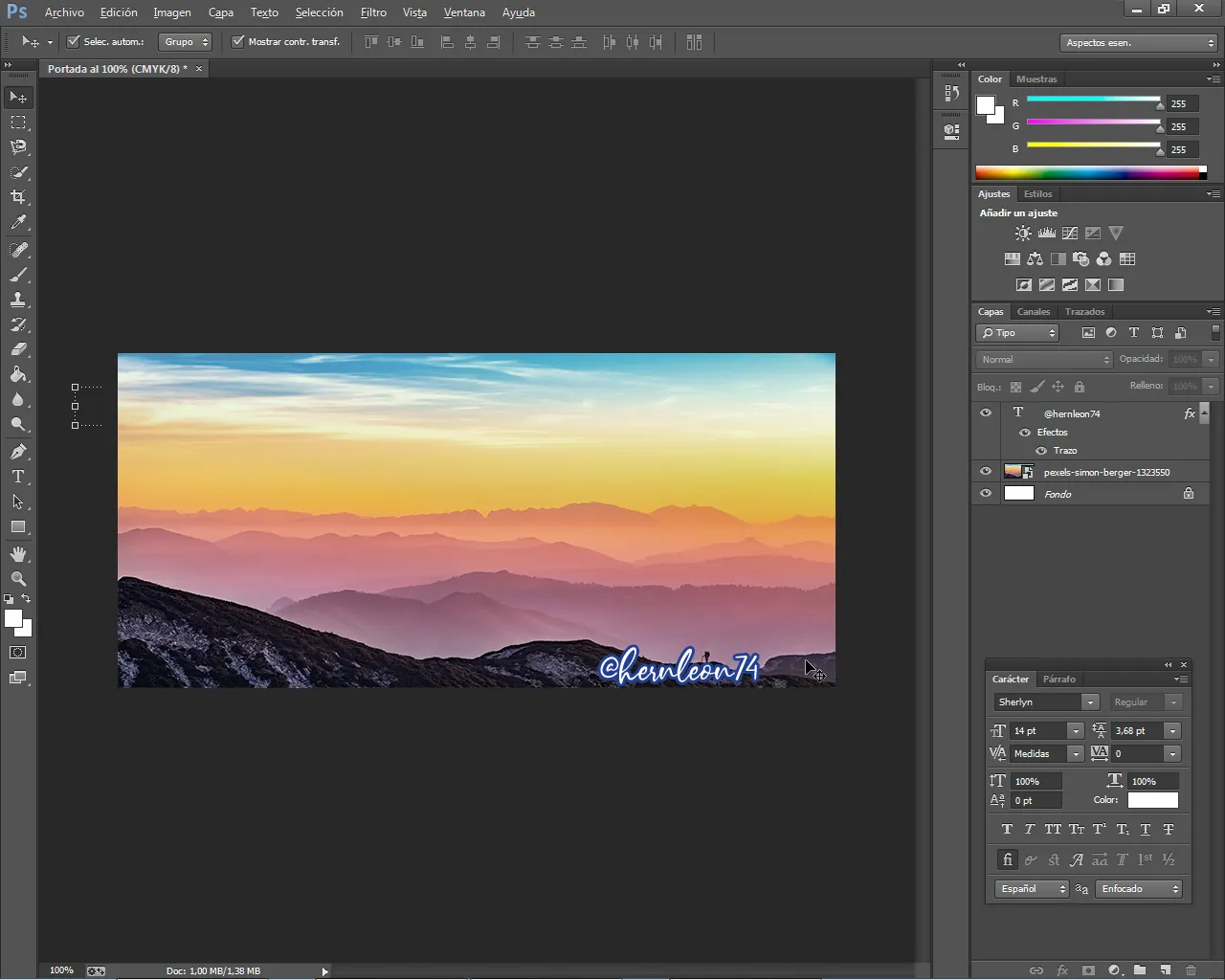Open the Capa menu
The width and height of the screenshot is (1225, 980).
coord(221,12)
